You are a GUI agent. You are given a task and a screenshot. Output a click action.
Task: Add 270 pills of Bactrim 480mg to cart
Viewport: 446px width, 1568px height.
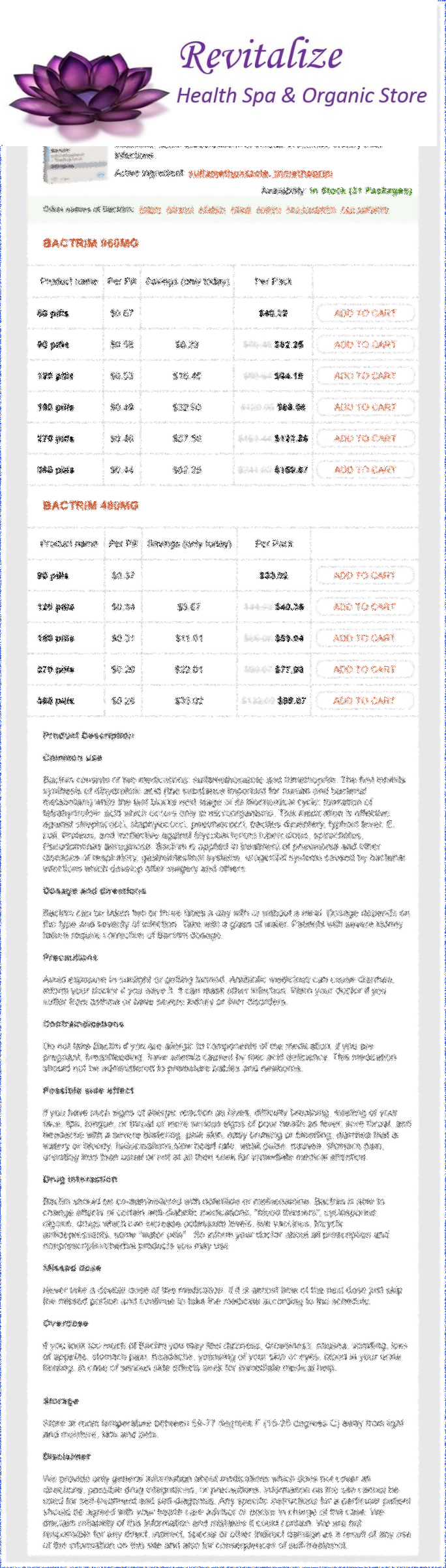point(364,669)
